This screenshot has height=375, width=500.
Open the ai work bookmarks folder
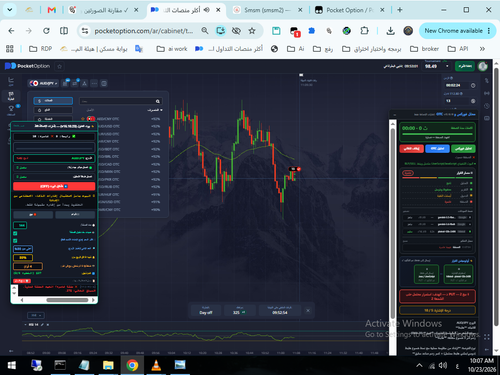tap(172, 49)
